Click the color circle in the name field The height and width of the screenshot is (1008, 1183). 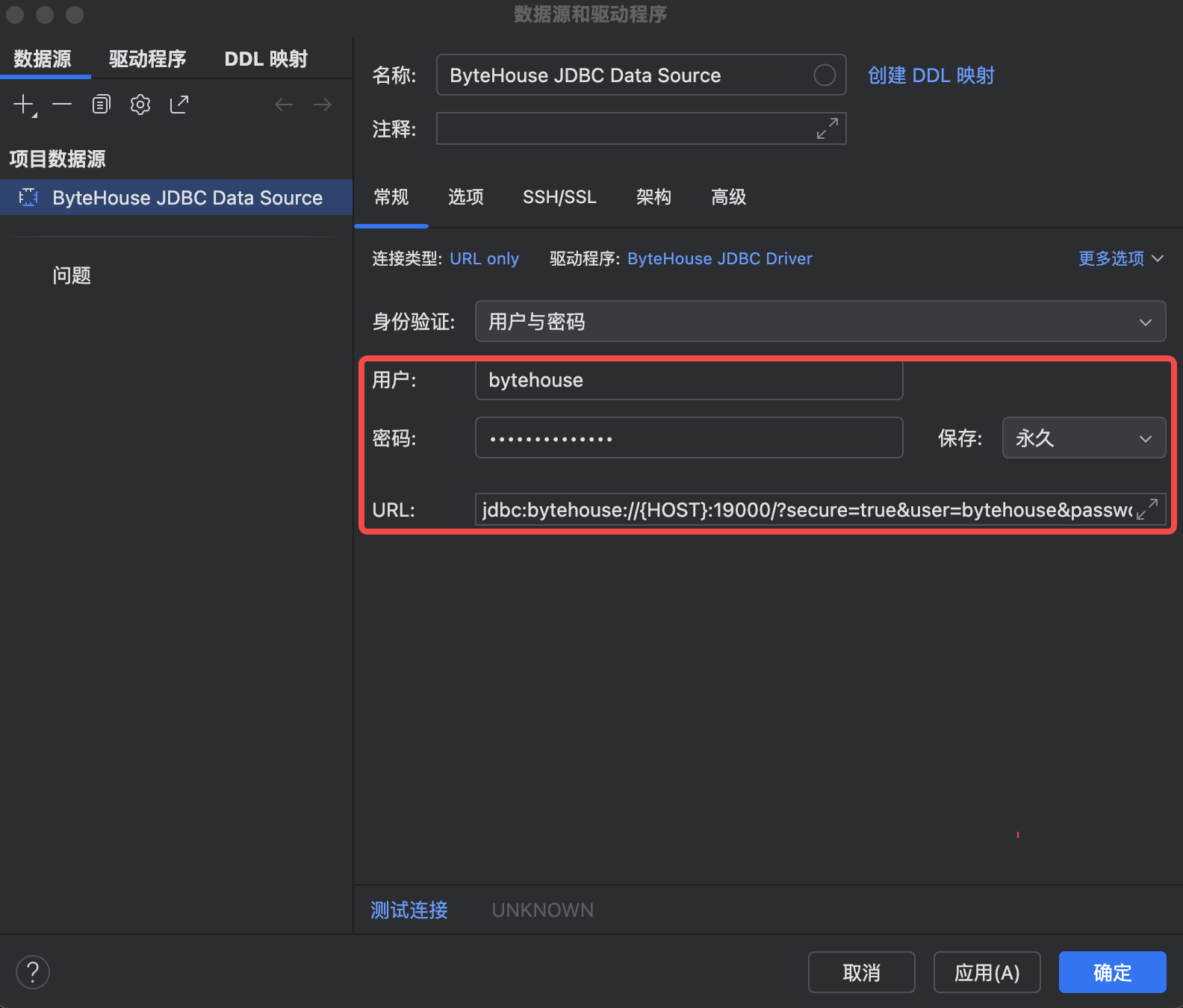tap(825, 75)
